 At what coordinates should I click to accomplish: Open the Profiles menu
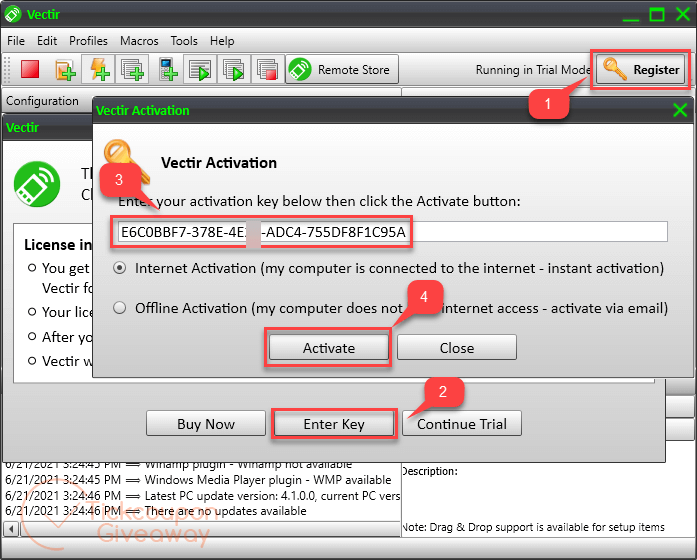click(88, 41)
